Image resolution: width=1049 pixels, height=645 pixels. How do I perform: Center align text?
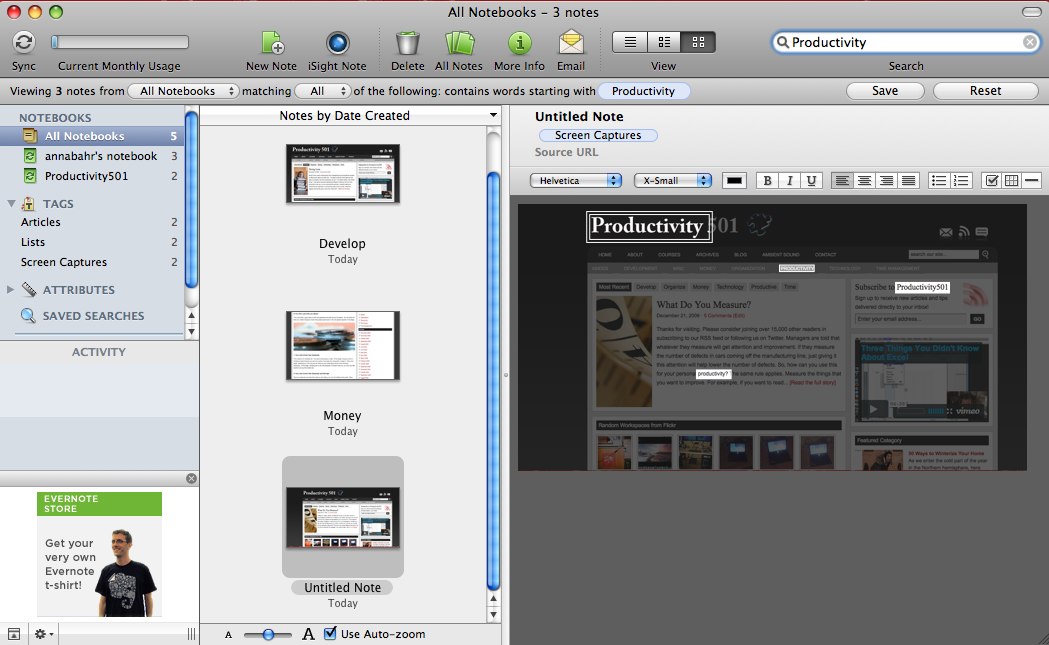pos(864,181)
